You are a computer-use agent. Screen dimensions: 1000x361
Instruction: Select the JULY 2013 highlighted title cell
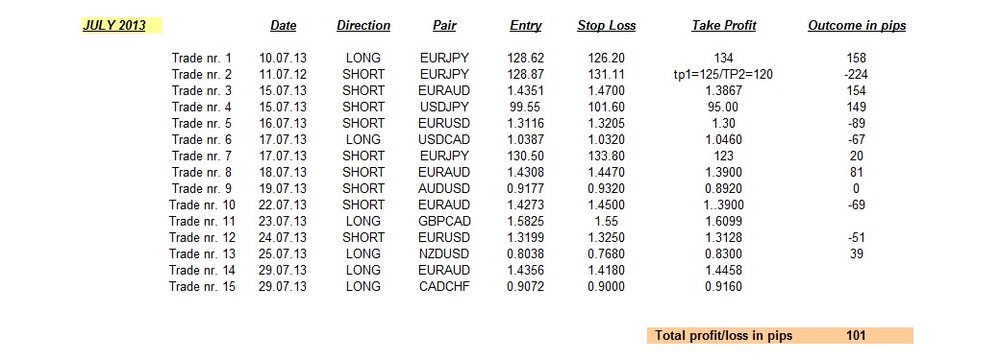pyautogui.click(x=122, y=26)
